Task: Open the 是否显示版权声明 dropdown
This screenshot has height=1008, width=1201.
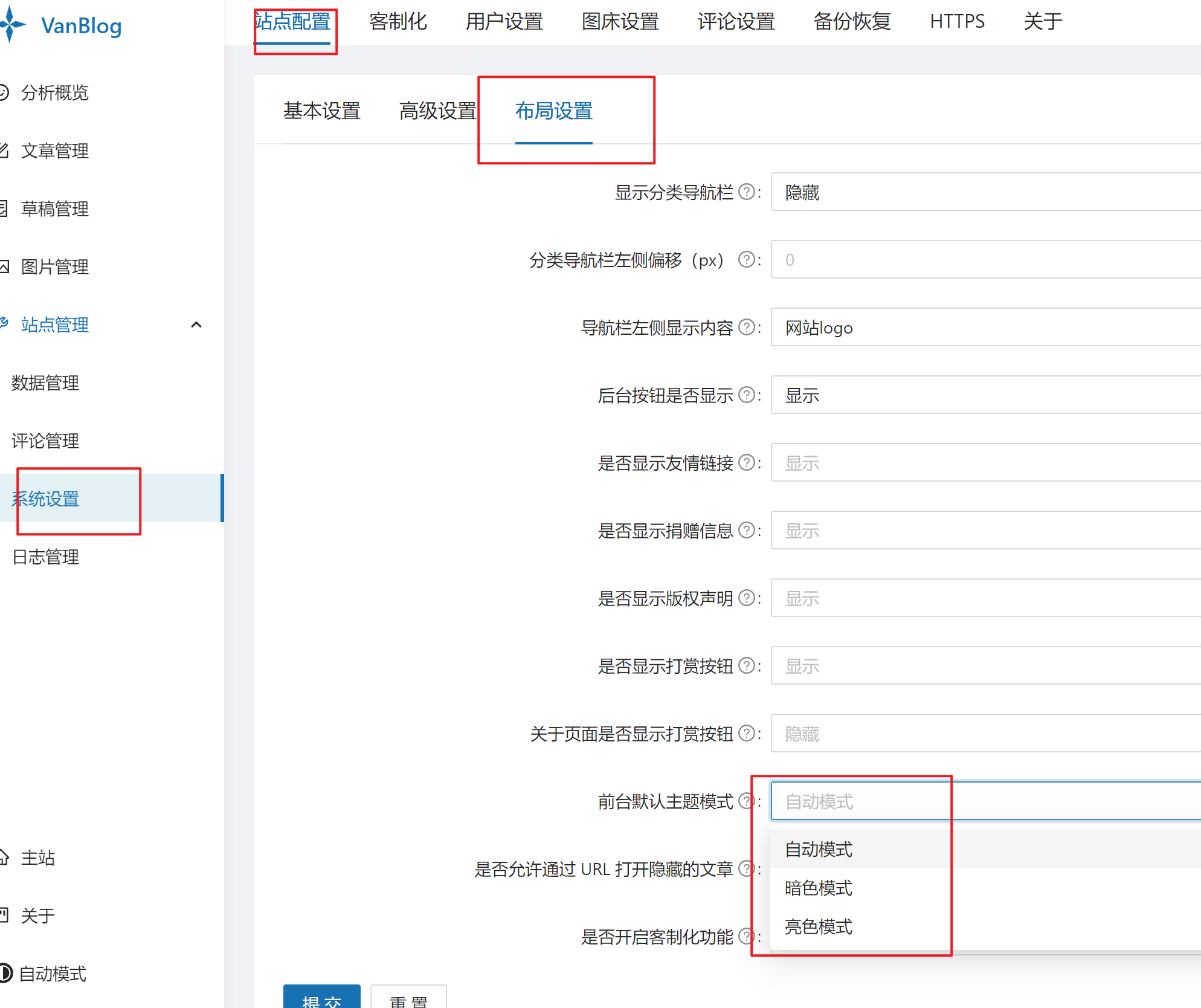Action: (986, 598)
